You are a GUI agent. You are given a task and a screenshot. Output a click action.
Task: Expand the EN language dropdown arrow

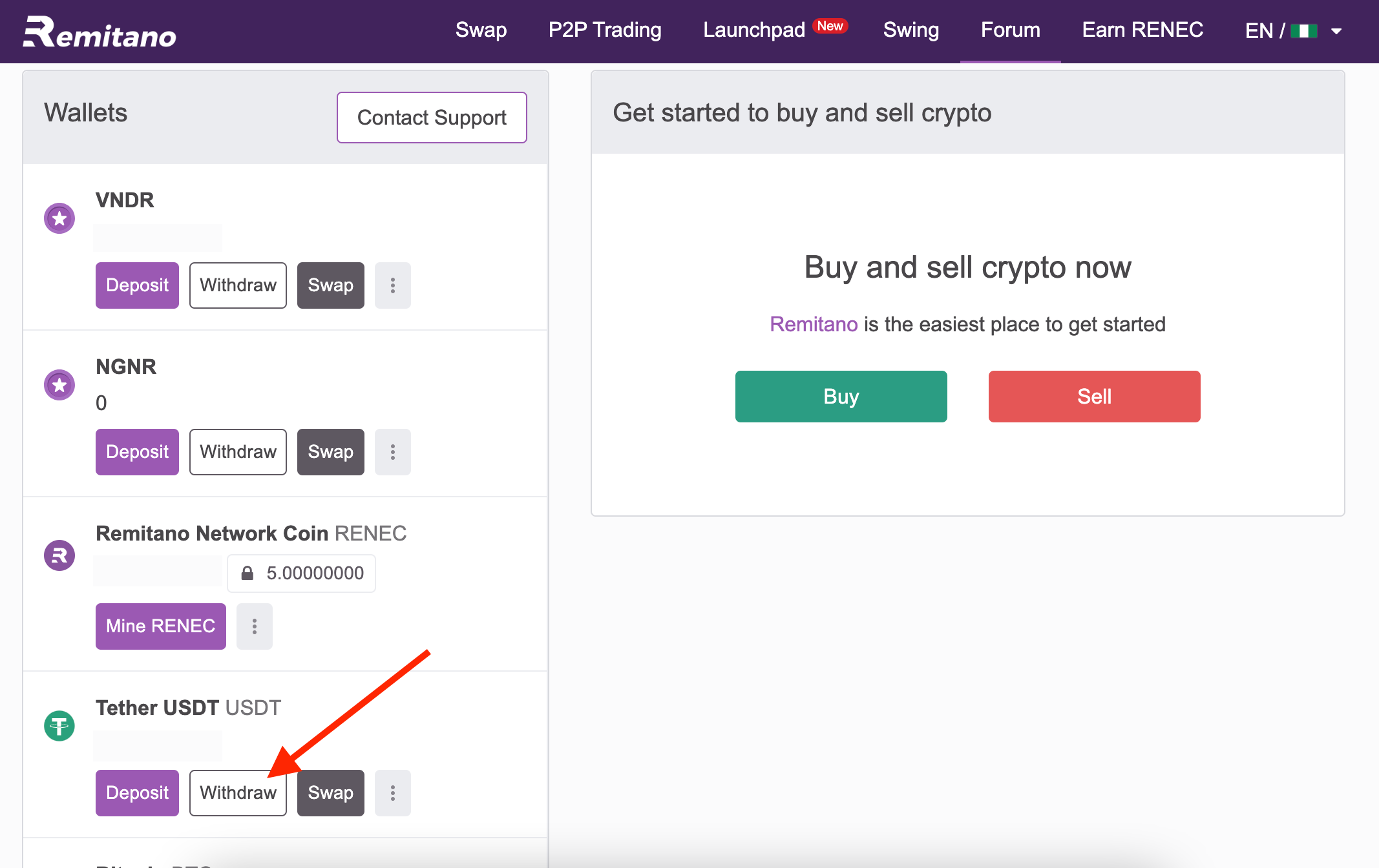[1337, 31]
